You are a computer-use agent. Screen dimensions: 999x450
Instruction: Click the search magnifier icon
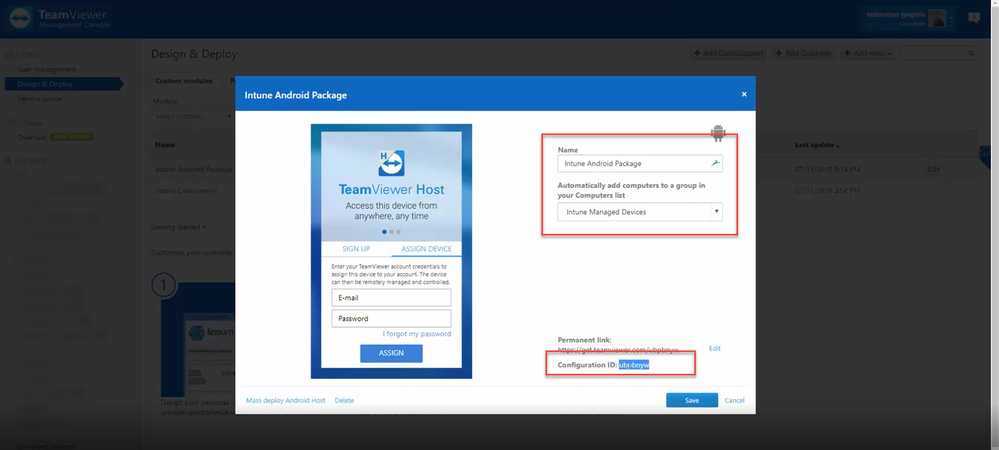[971, 54]
